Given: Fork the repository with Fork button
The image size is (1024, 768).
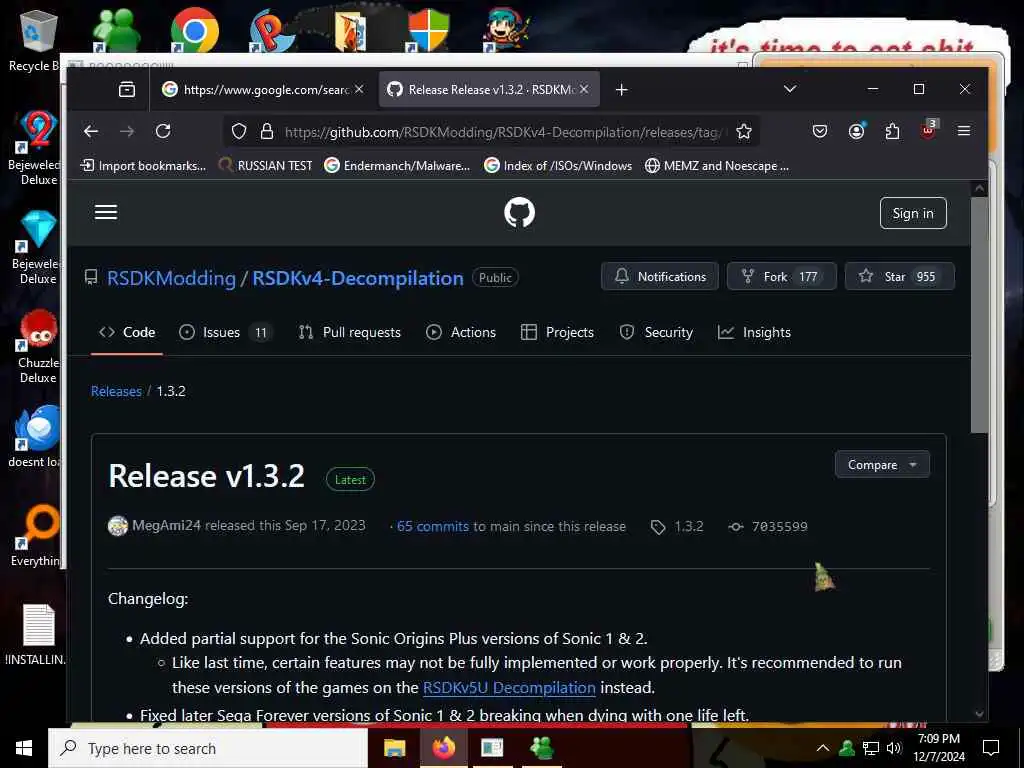Looking at the screenshot, I should pos(781,276).
